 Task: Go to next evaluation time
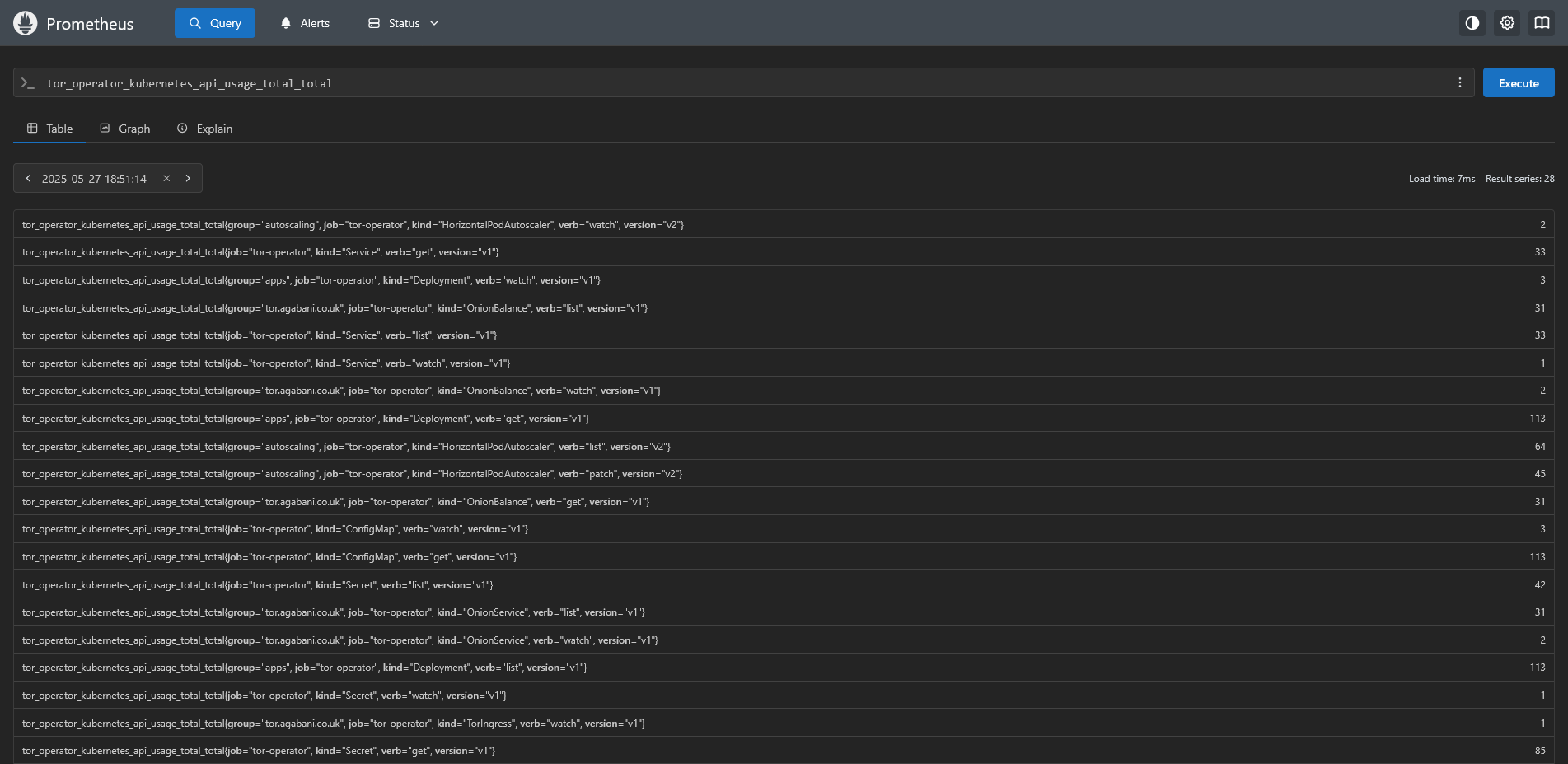tap(188, 178)
